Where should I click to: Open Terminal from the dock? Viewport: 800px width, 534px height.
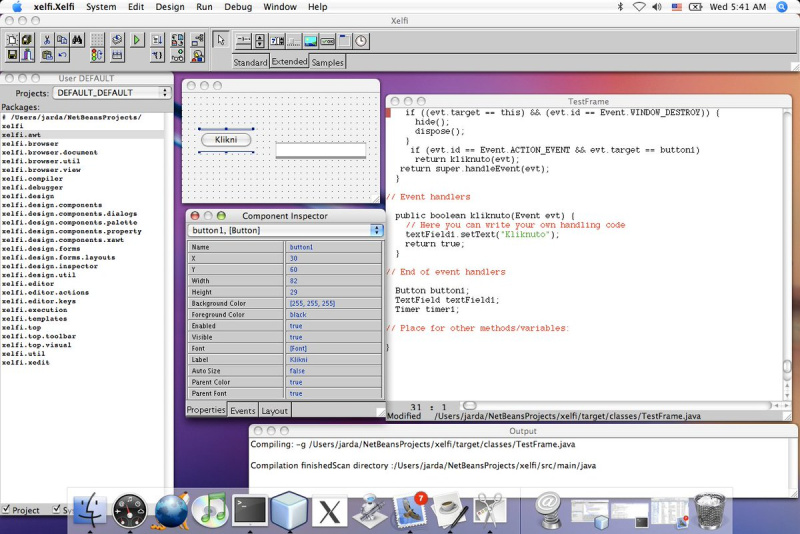249,510
